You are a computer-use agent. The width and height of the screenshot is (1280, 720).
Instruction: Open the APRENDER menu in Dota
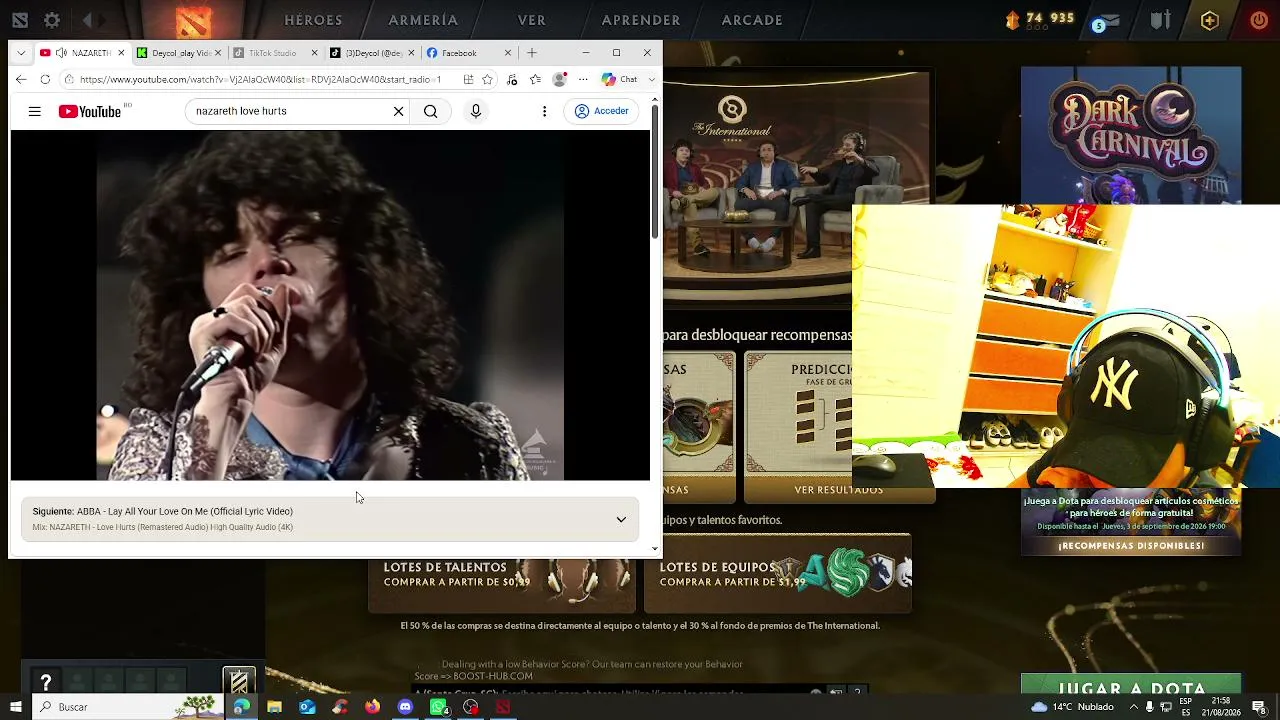(x=641, y=20)
